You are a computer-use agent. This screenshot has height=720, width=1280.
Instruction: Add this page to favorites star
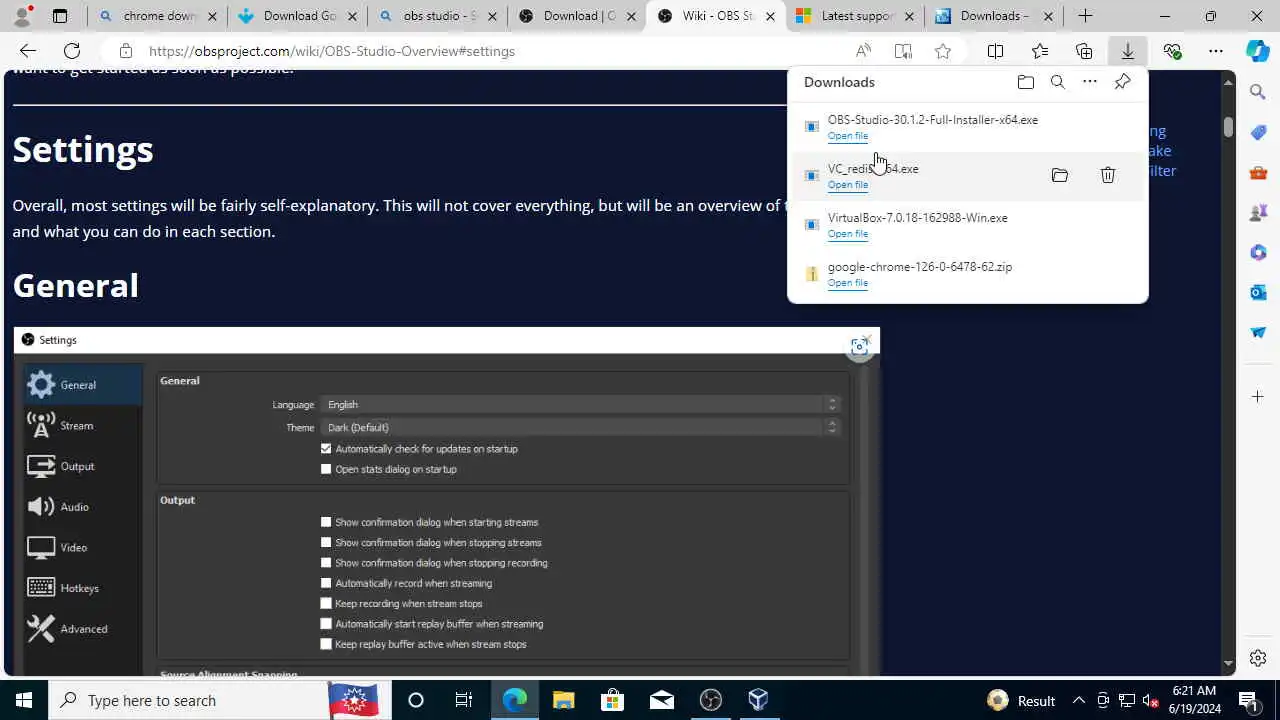[x=942, y=51]
